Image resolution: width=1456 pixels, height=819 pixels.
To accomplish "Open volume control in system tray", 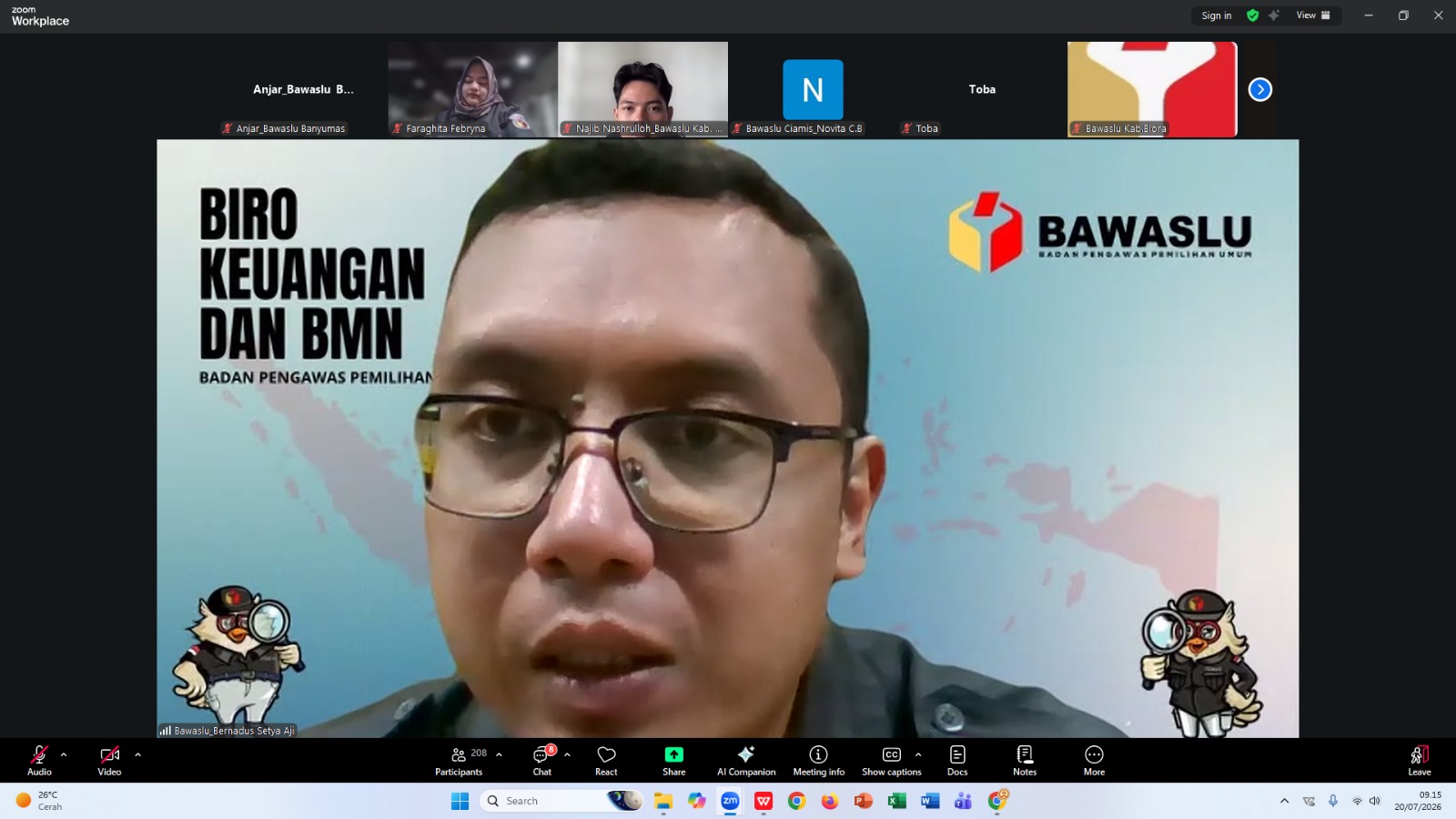I will (x=1375, y=801).
